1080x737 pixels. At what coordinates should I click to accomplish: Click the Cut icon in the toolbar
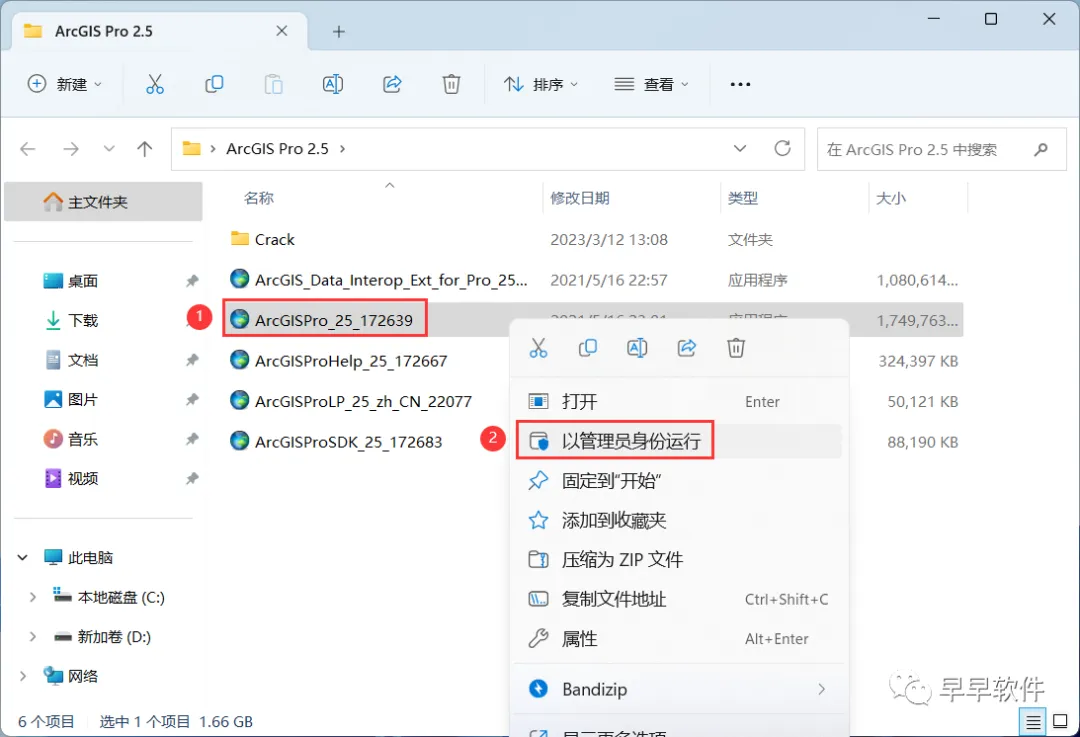tap(155, 84)
